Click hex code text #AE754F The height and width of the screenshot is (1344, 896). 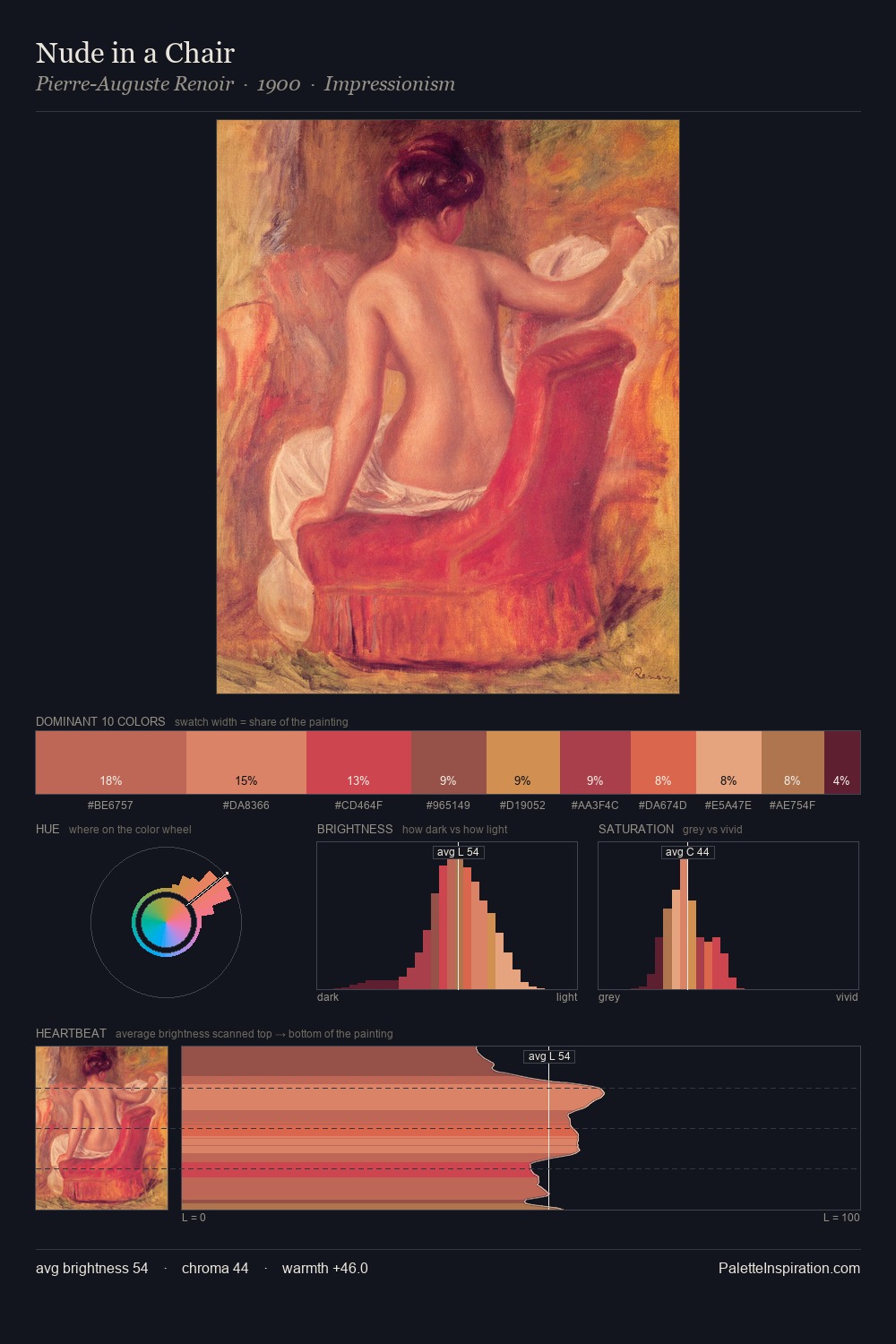[792, 805]
